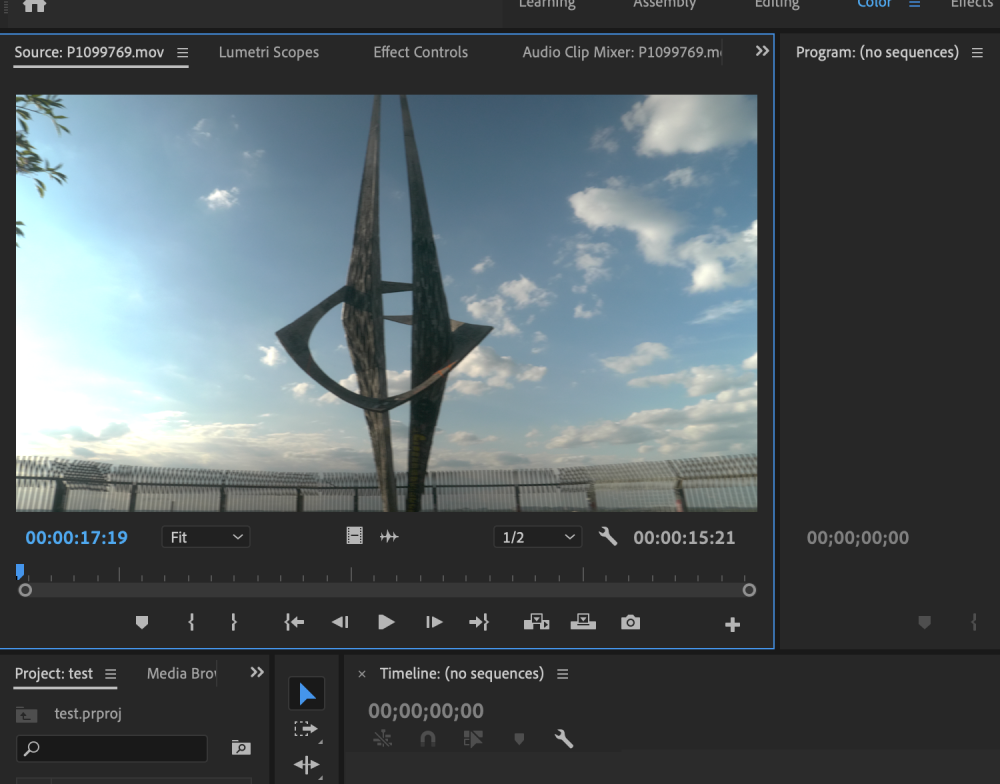This screenshot has height=784, width=1000.
Task: Open the 1/2 playback resolution dropdown
Action: click(x=538, y=537)
